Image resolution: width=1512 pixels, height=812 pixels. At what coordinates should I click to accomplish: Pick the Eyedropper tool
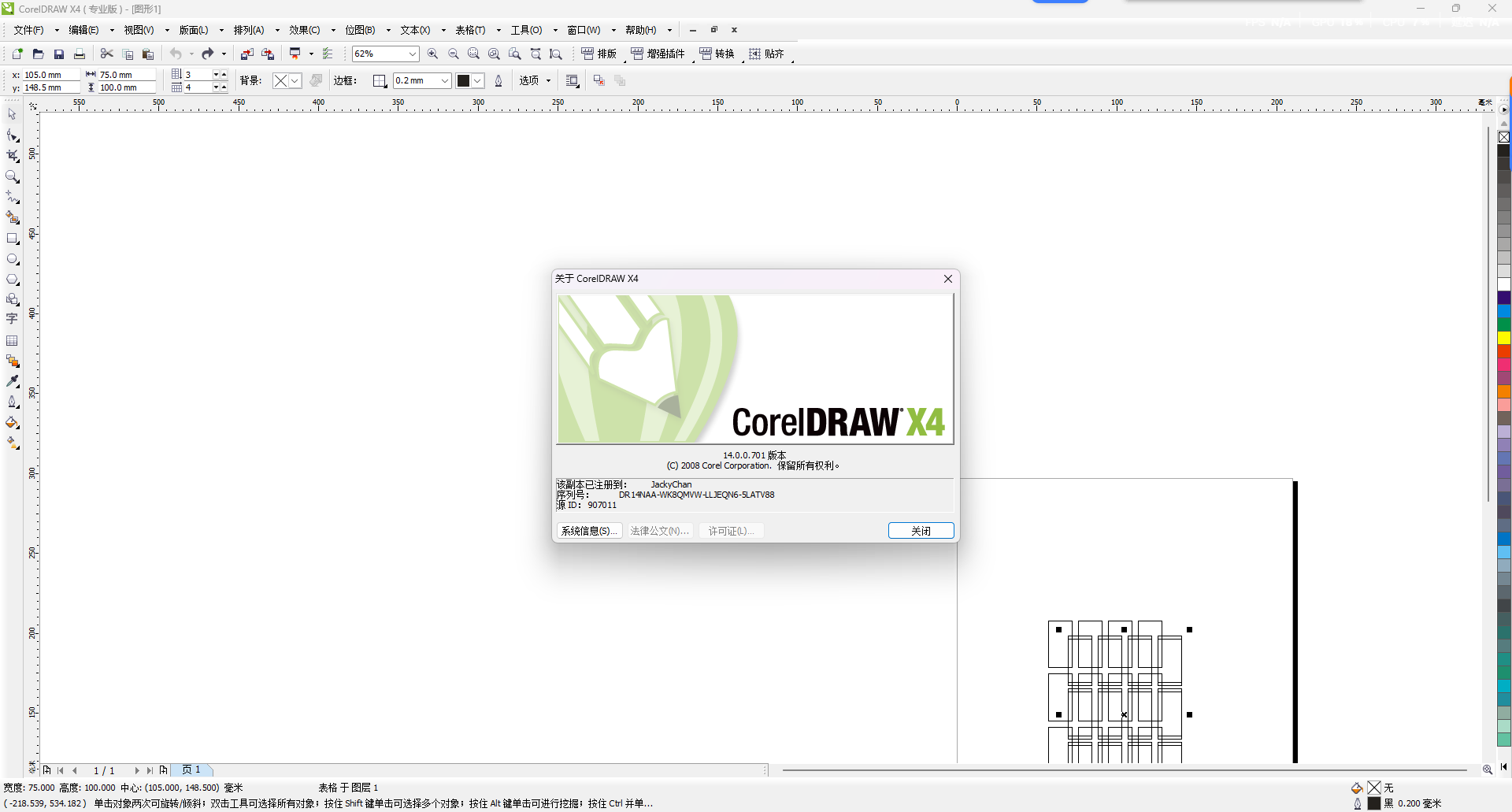13,381
